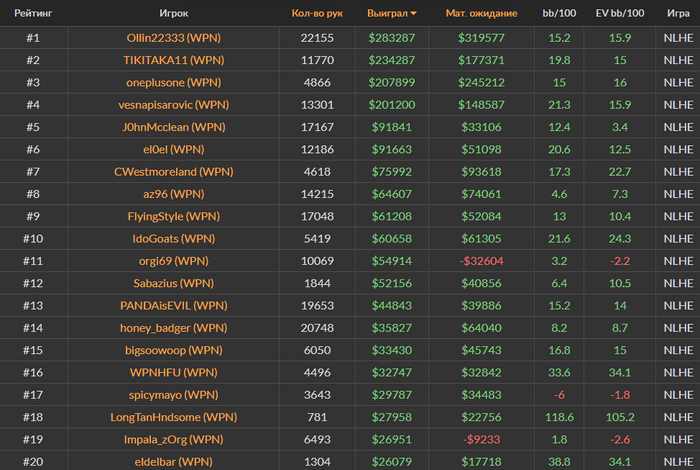The height and width of the screenshot is (470, 700).
Task: Click the hands count 13301
Action: [317, 105]
